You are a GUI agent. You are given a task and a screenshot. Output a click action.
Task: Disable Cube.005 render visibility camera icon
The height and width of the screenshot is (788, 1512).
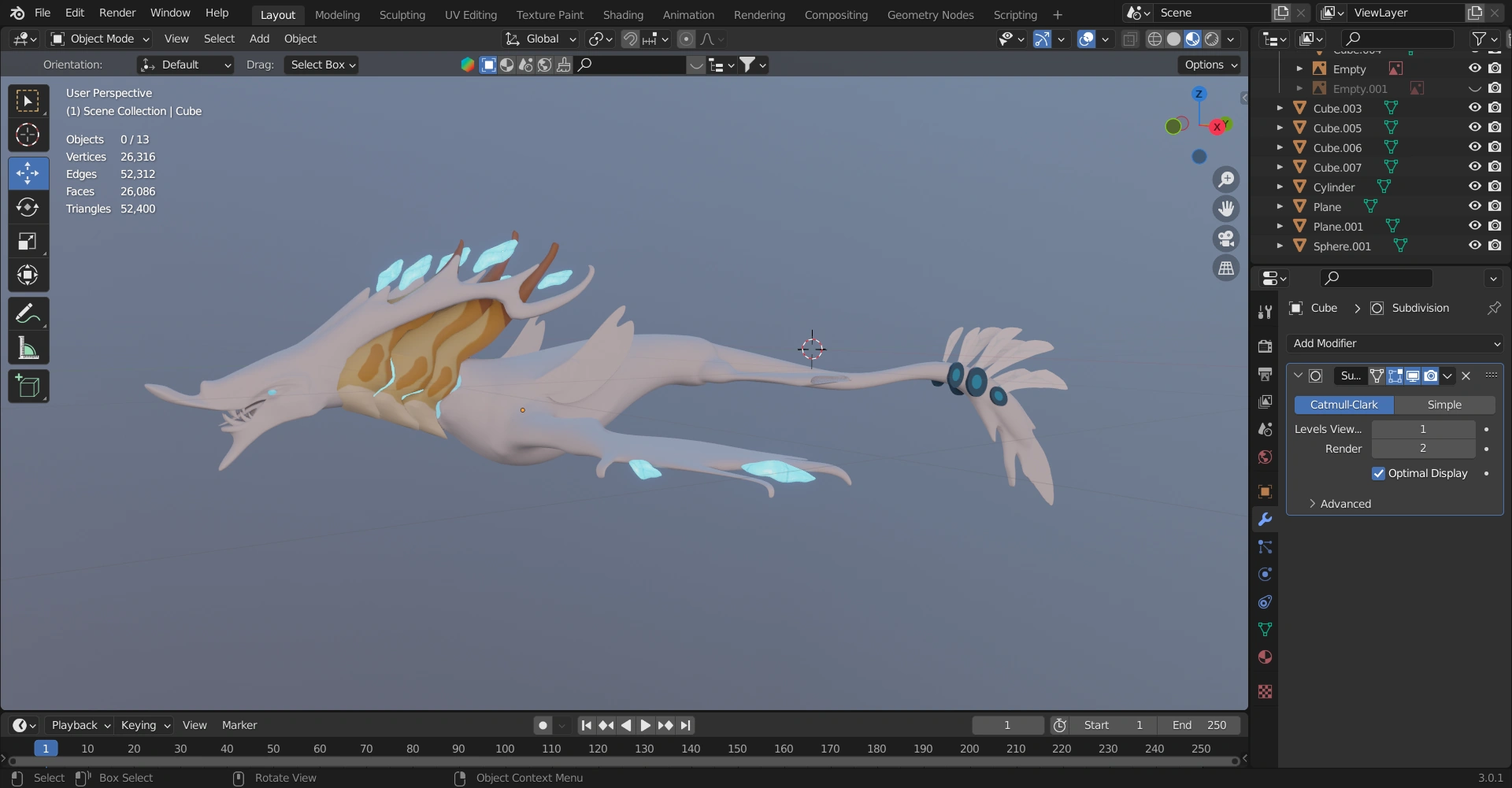pos(1495,127)
